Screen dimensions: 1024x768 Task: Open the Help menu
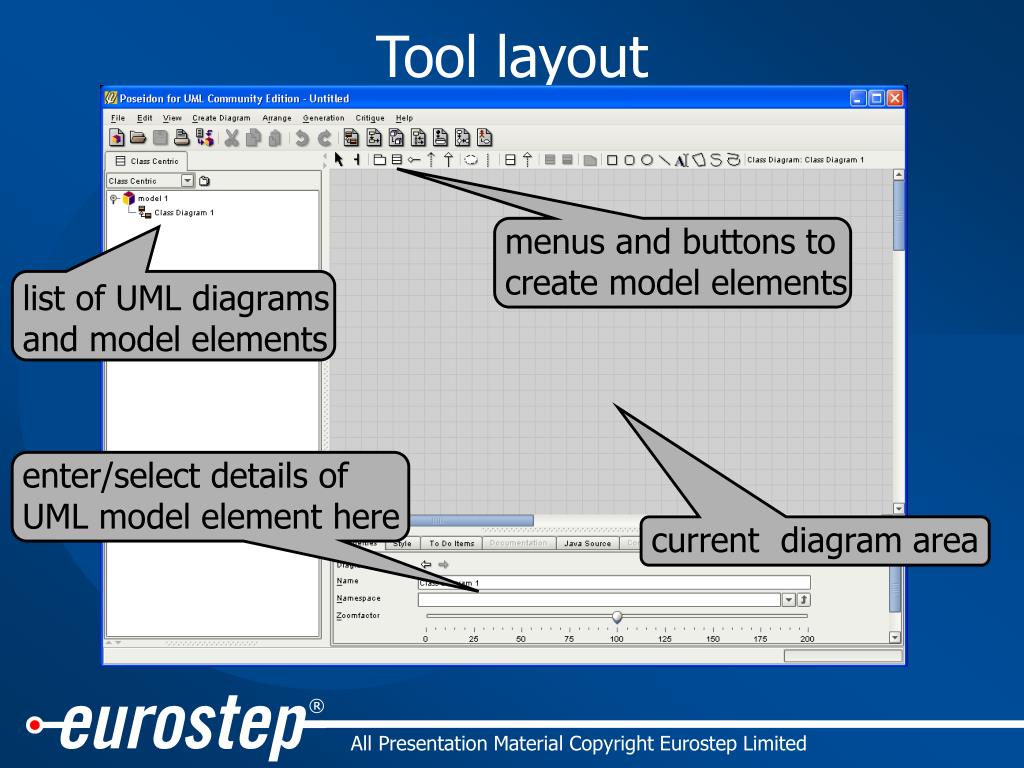point(404,118)
